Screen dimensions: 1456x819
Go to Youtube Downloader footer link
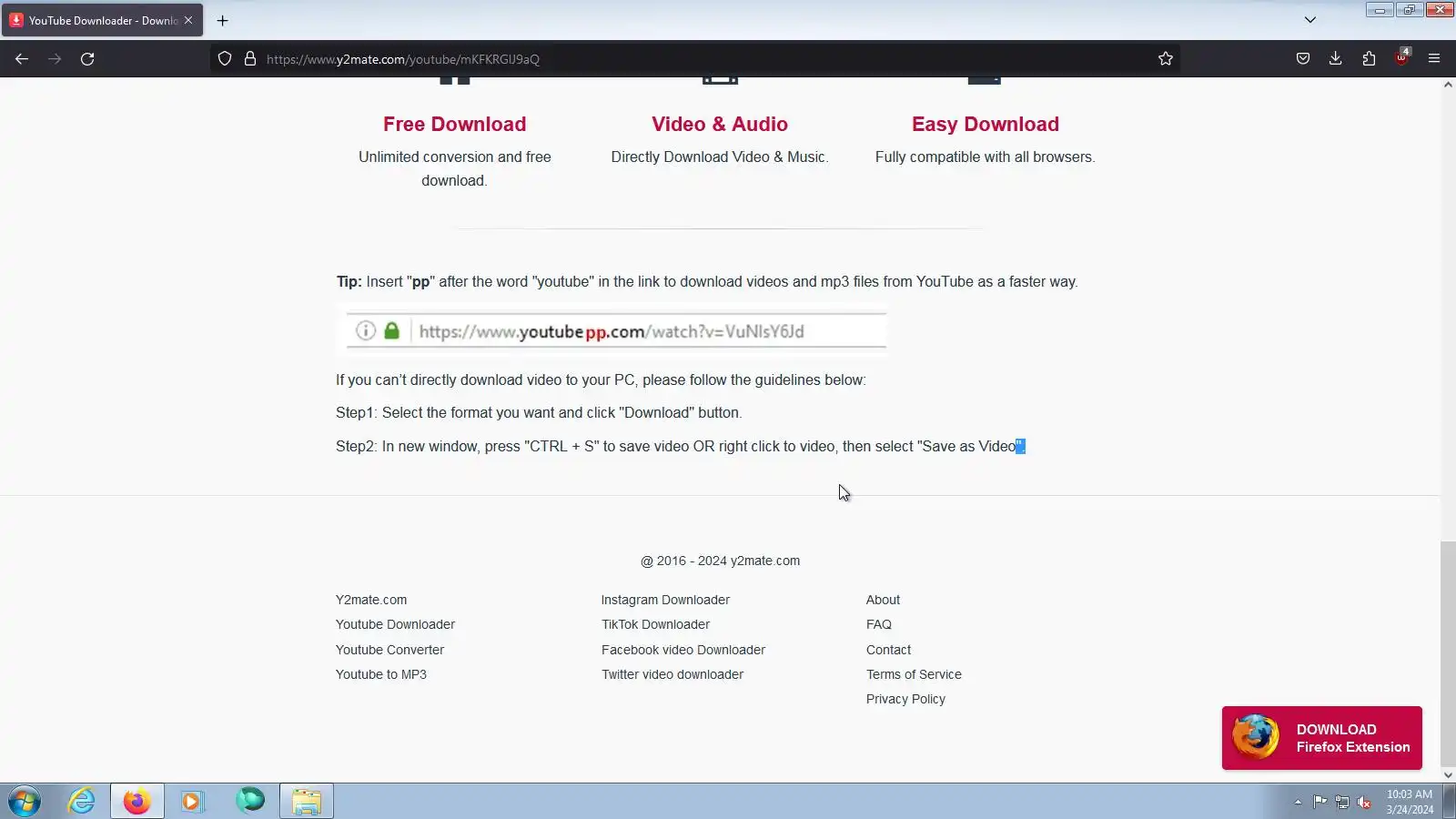pyautogui.click(x=395, y=624)
